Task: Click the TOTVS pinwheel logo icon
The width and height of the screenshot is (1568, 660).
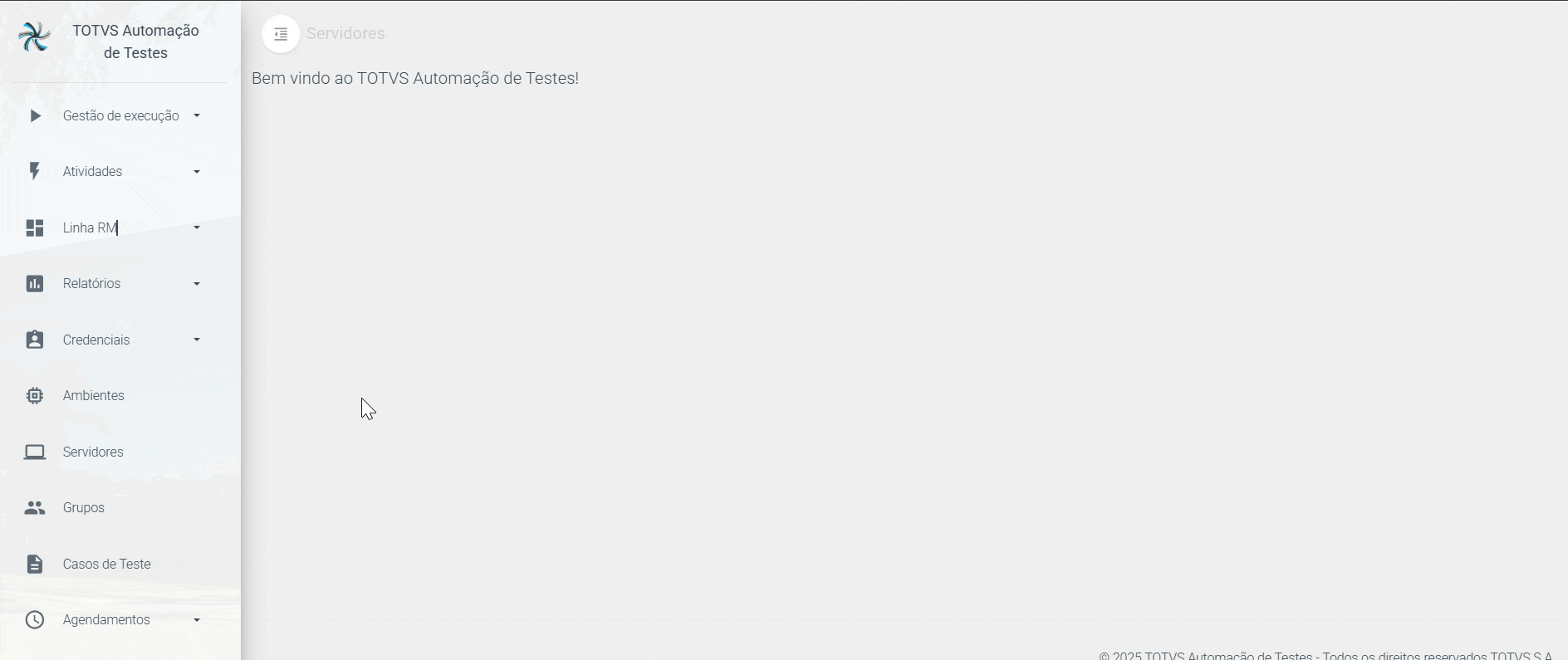Action: (35, 37)
